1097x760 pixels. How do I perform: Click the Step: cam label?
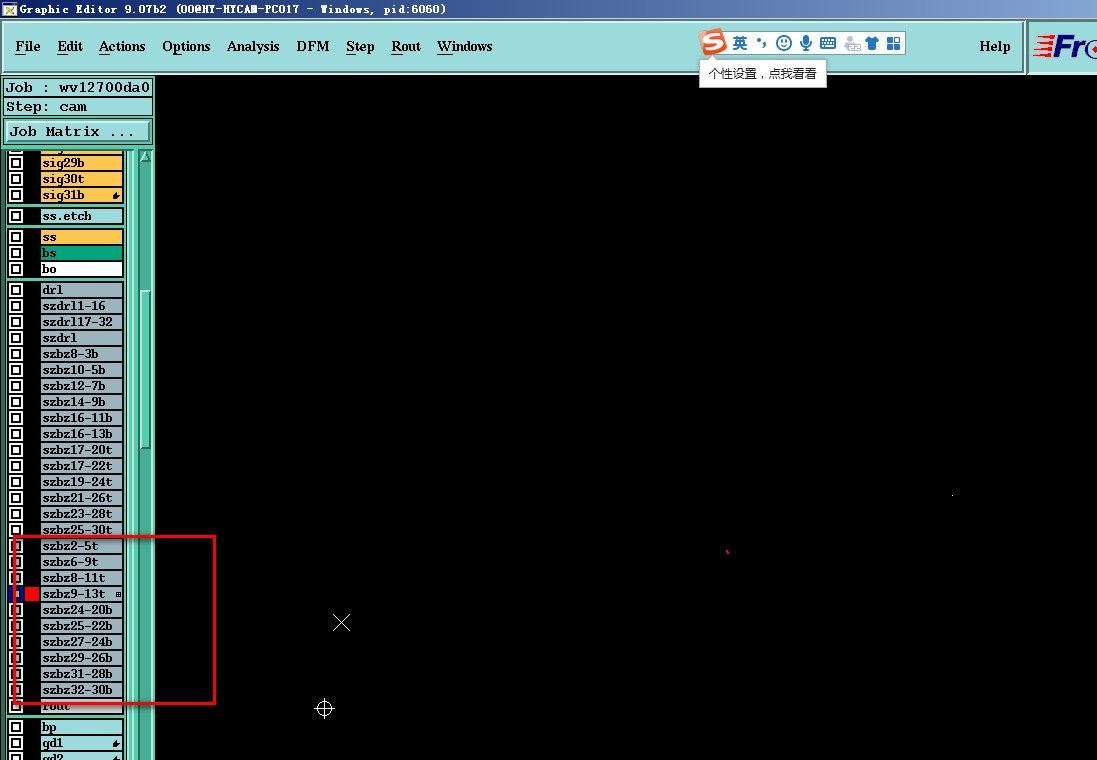pos(77,107)
